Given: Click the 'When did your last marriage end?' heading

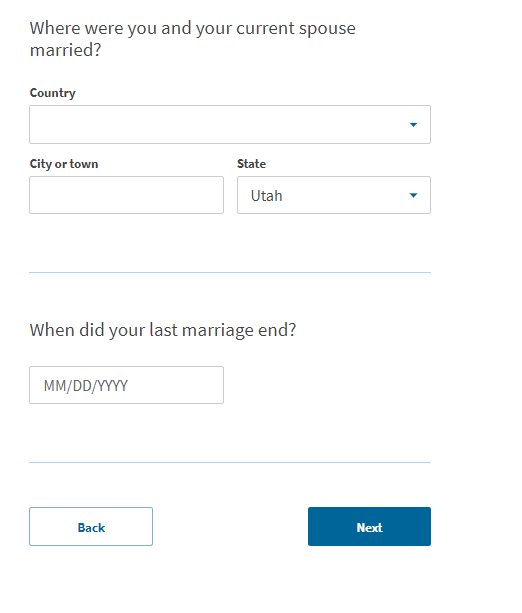Looking at the screenshot, I should click(163, 330).
